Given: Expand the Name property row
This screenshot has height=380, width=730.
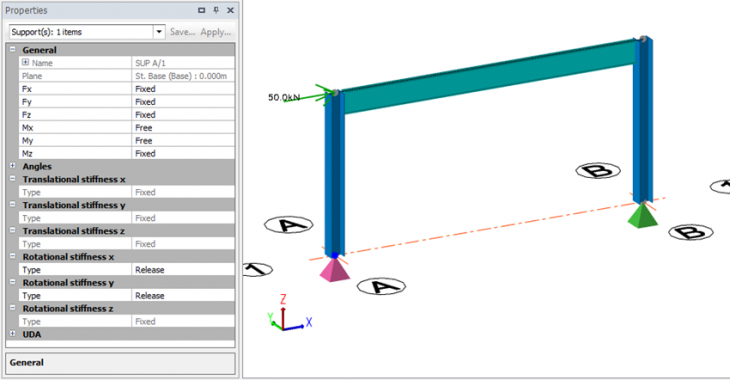Looking at the screenshot, I should 26,62.
